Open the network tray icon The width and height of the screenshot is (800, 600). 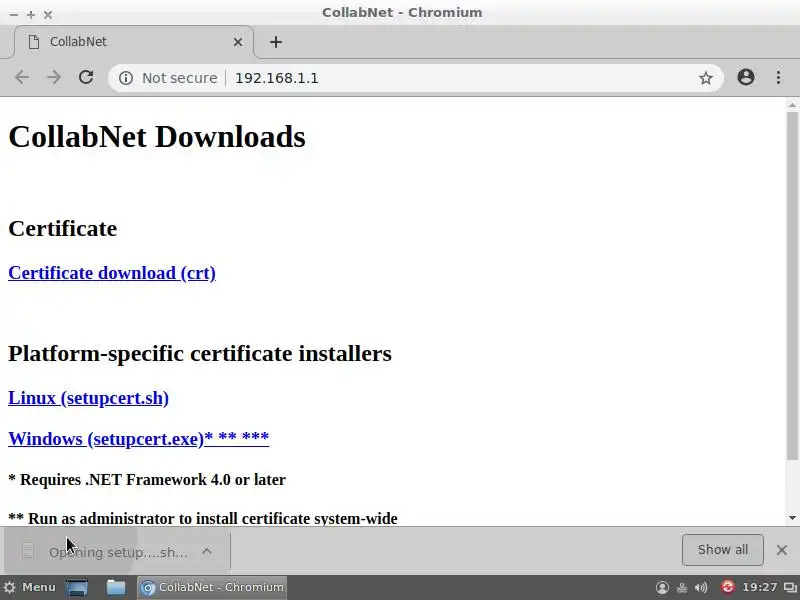tap(682, 588)
